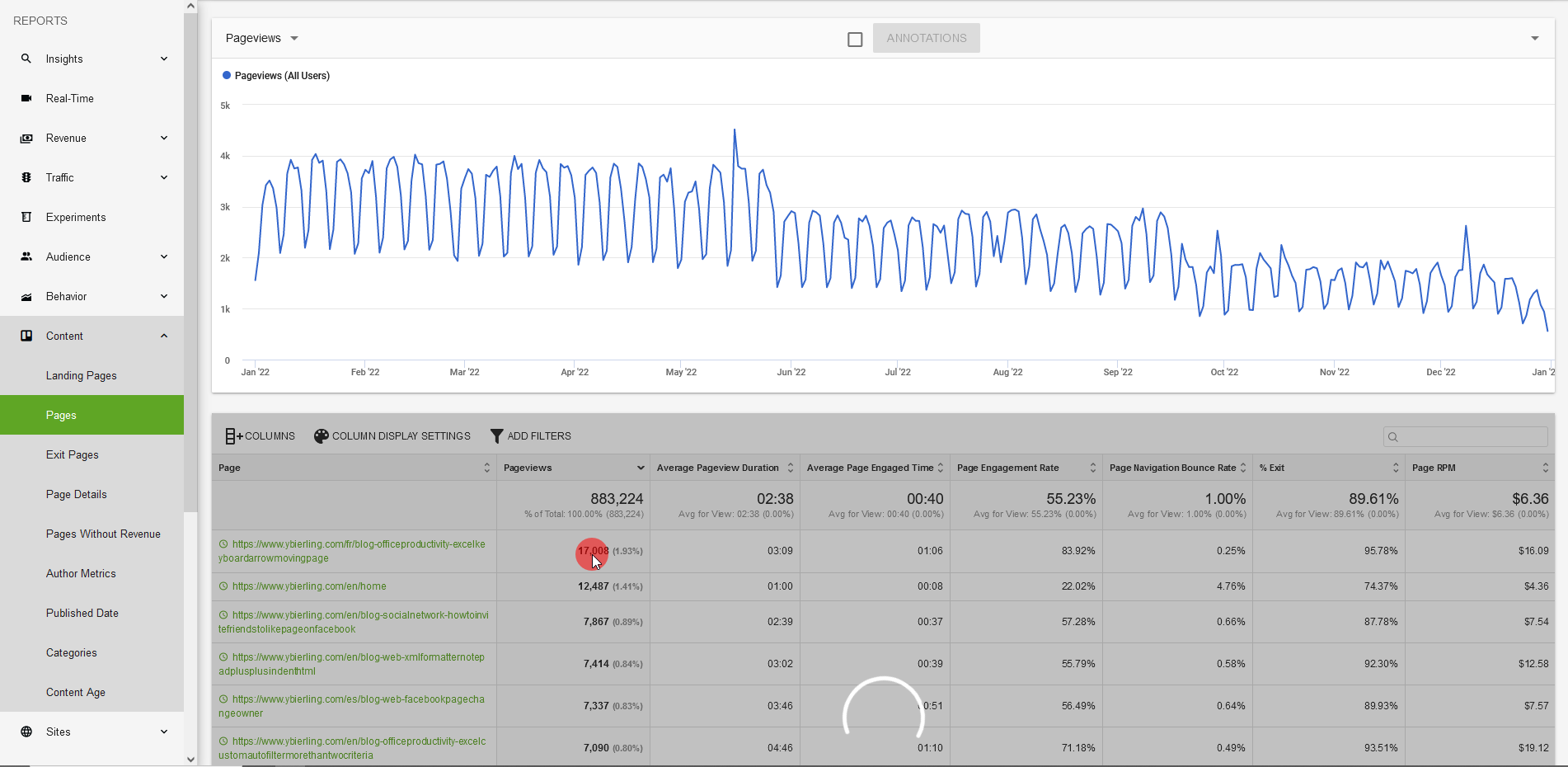This screenshot has width=1568, height=767.
Task: Open the ybierling.com/en/home page link
Action: coord(309,586)
